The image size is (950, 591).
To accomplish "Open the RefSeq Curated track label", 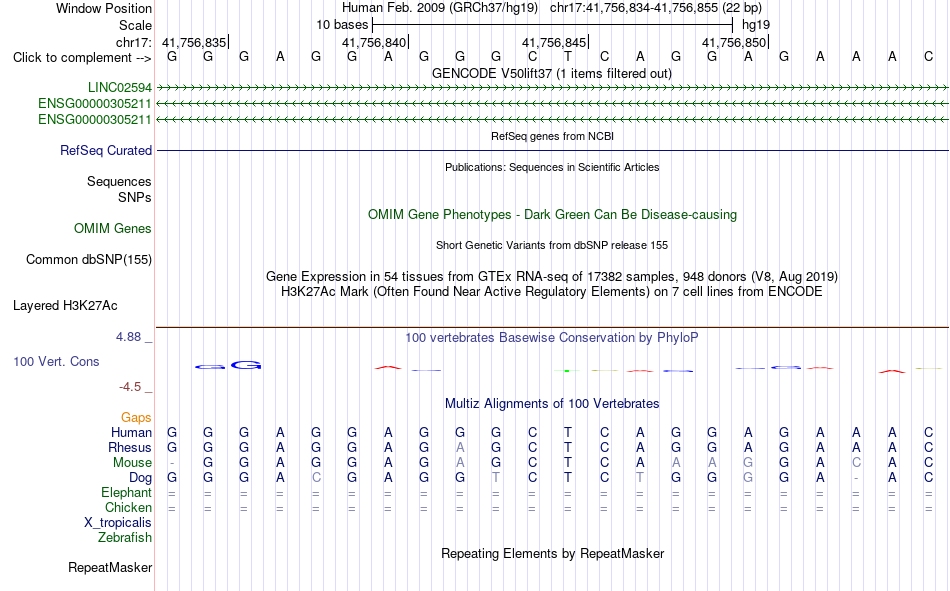I will (105, 150).
